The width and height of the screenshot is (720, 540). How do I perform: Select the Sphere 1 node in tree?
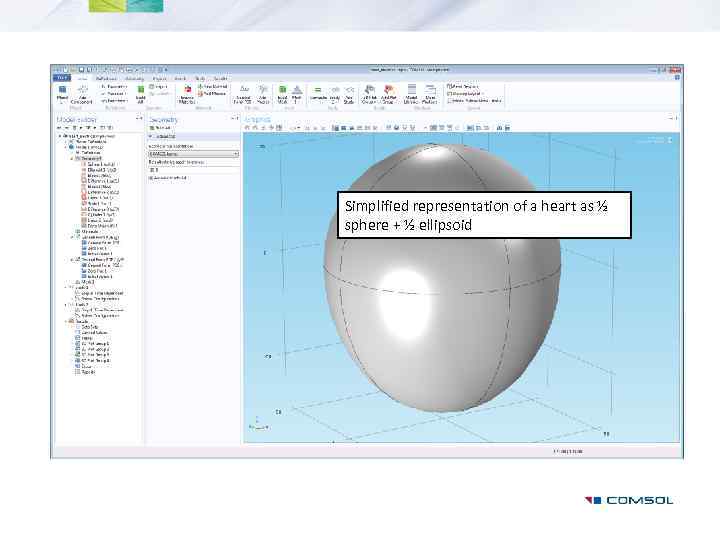point(98,164)
